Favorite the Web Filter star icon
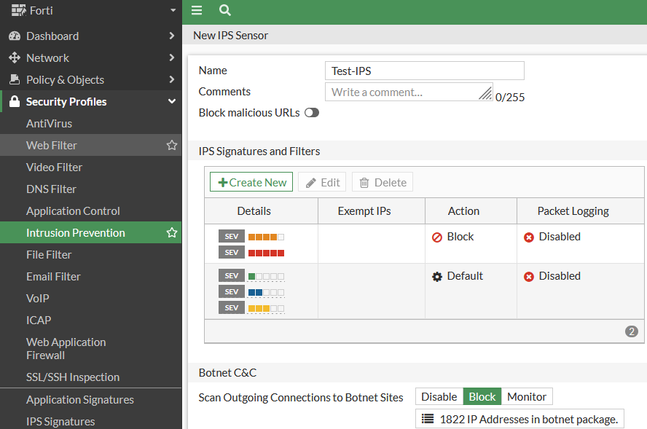The image size is (647, 429). pos(172,145)
